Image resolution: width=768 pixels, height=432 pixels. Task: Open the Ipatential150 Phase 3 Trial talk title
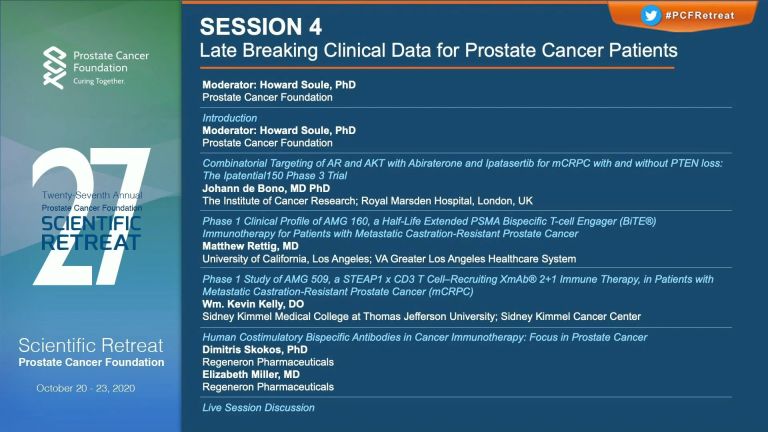[x=462, y=169]
